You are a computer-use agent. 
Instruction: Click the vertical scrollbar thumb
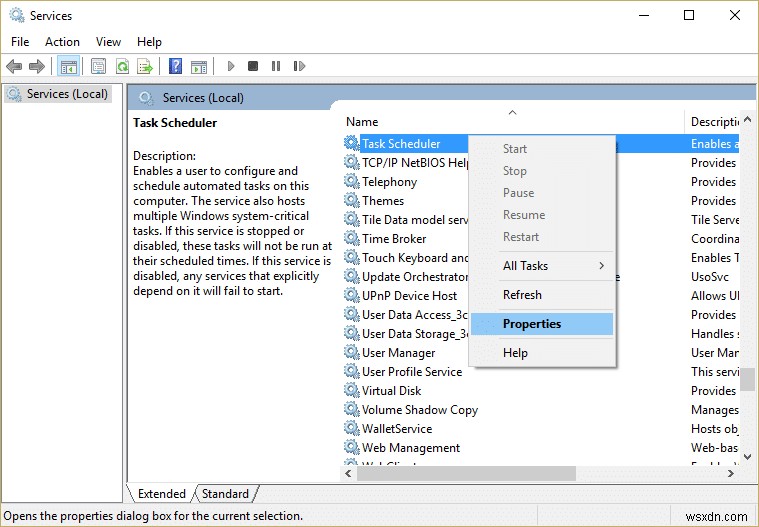747,379
